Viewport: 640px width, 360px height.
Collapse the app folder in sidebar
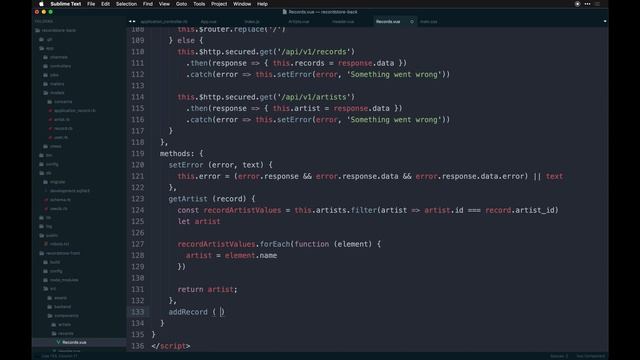[46, 48]
